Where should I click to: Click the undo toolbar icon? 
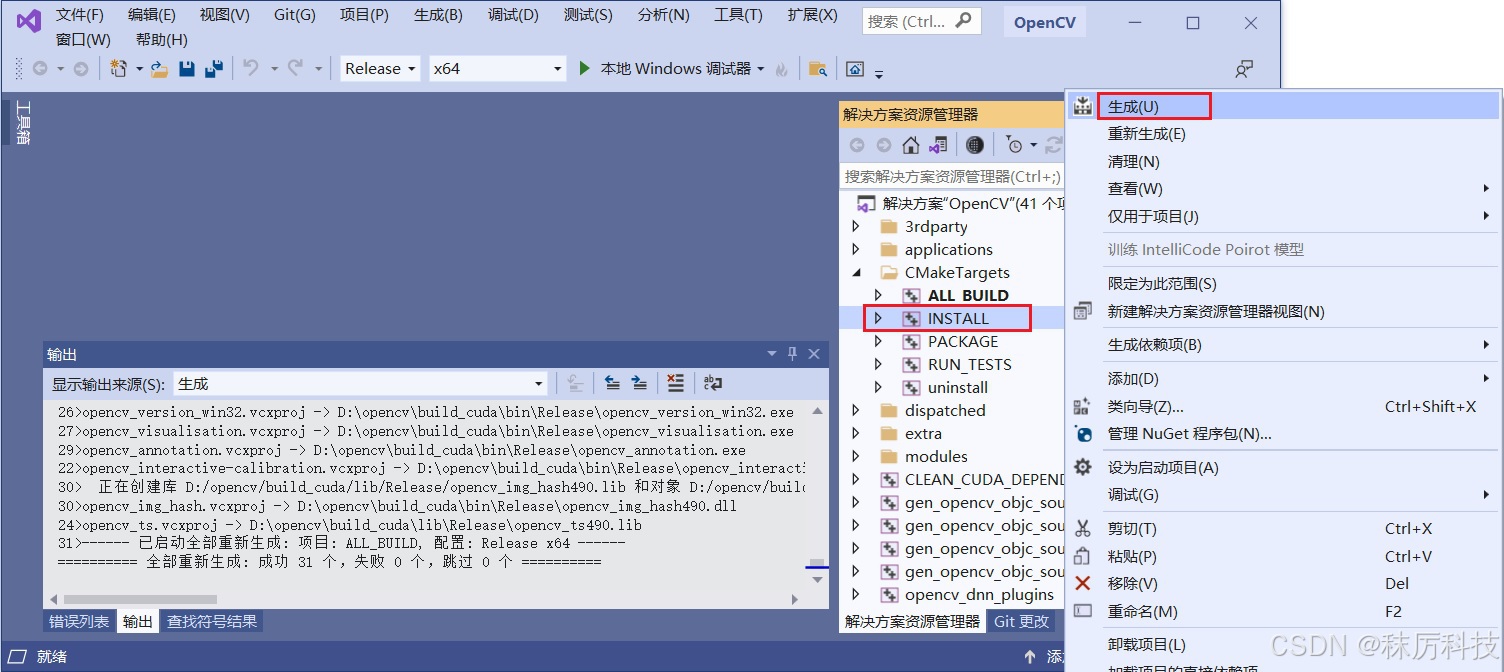[x=250, y=68]
